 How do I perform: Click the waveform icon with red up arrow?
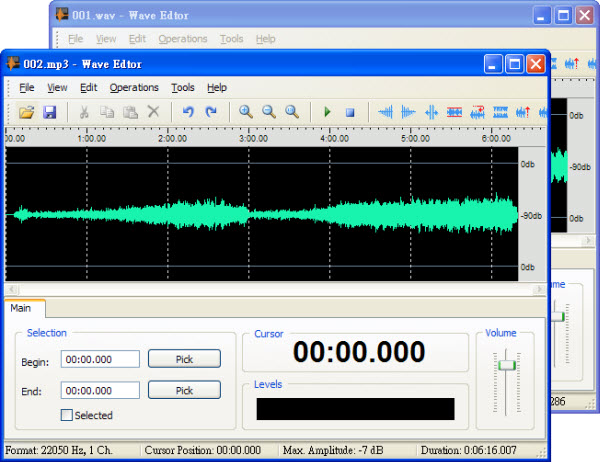tap(523, 112)
